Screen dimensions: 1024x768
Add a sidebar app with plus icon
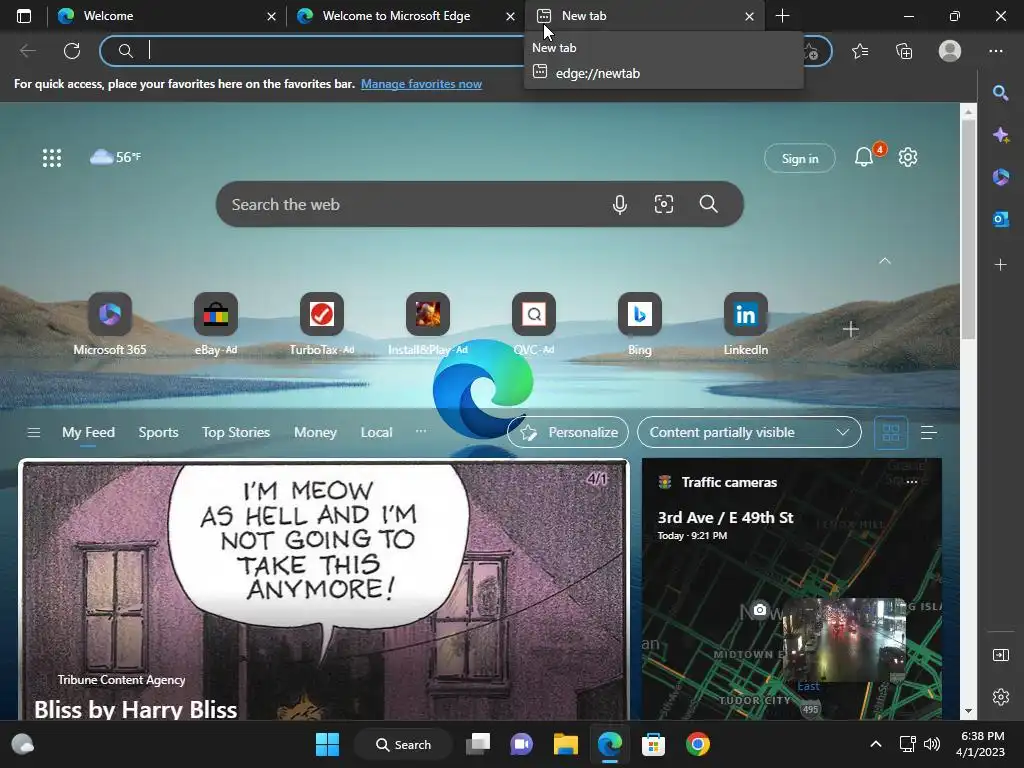pos(1000,264)
